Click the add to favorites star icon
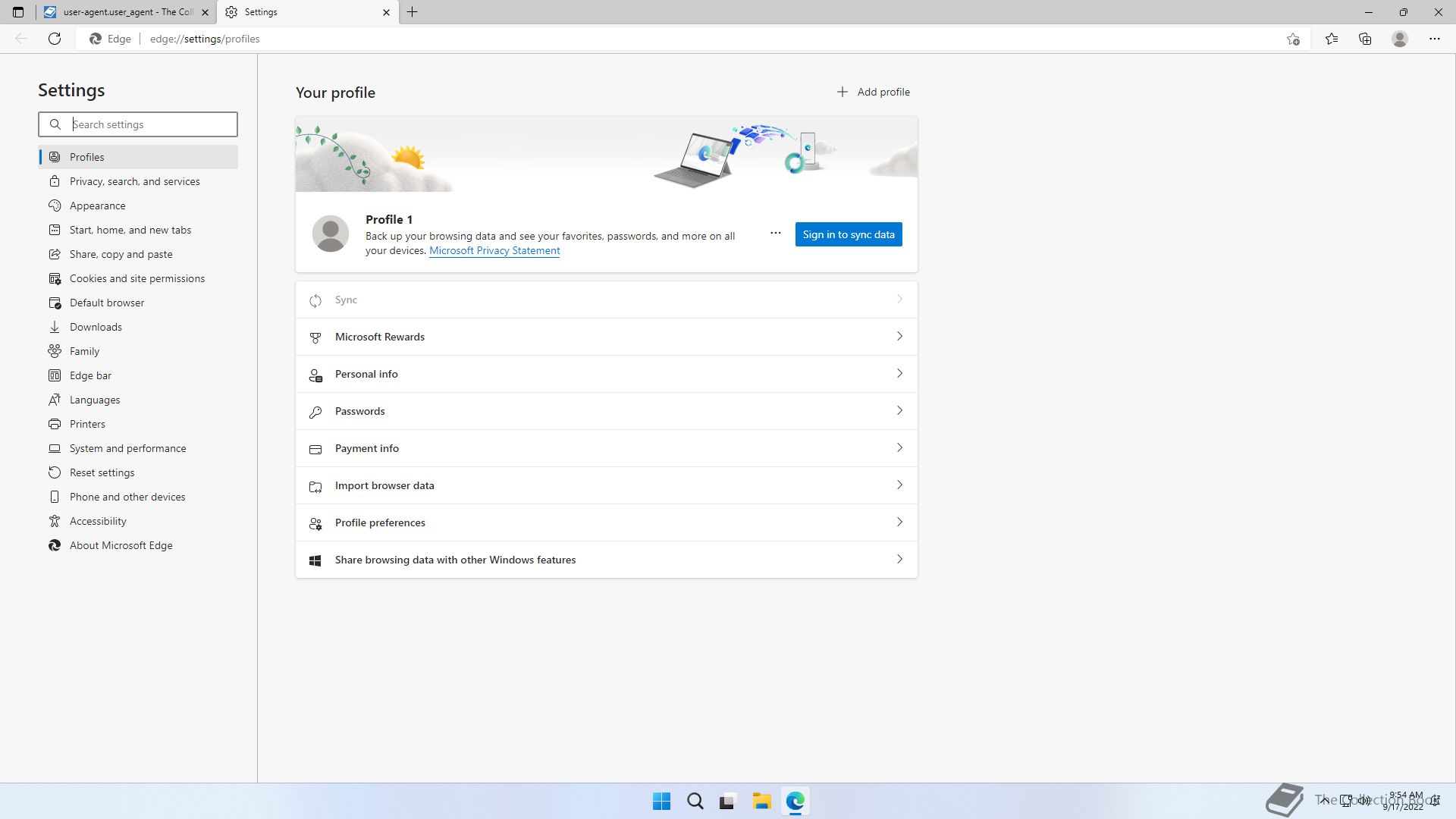This screenshot has height=819, width=1456. tap(1293, 39)
